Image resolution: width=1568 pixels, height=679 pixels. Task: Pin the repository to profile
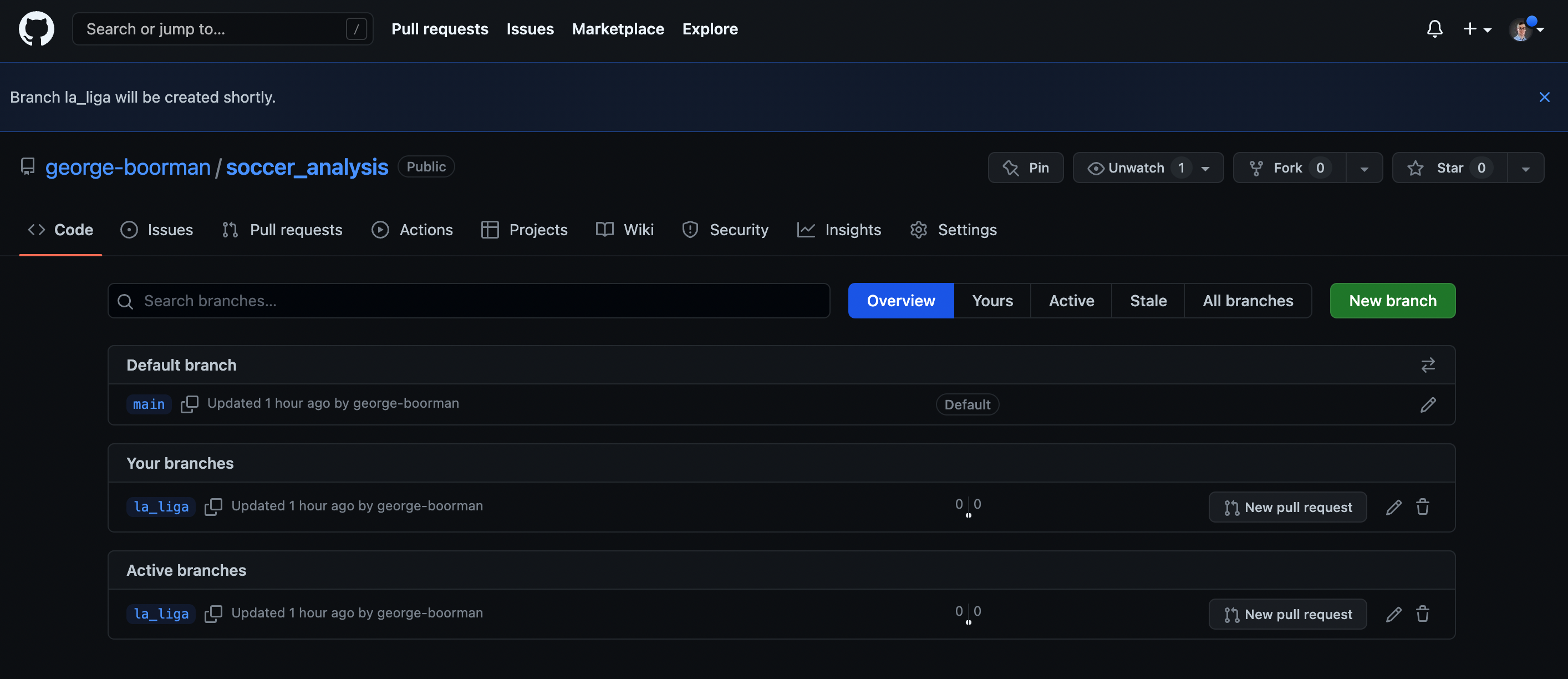pos(1026,168)
